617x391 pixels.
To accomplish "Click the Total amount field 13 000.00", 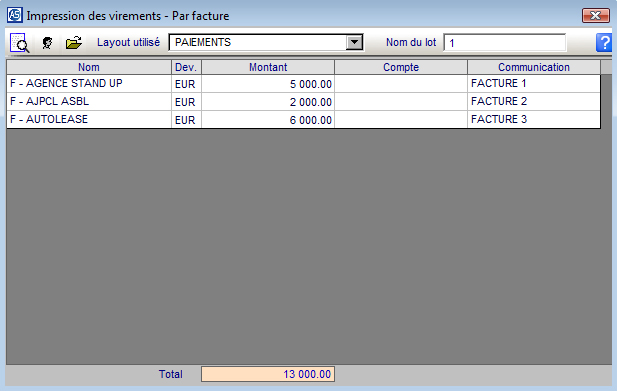I will [268, 374].
